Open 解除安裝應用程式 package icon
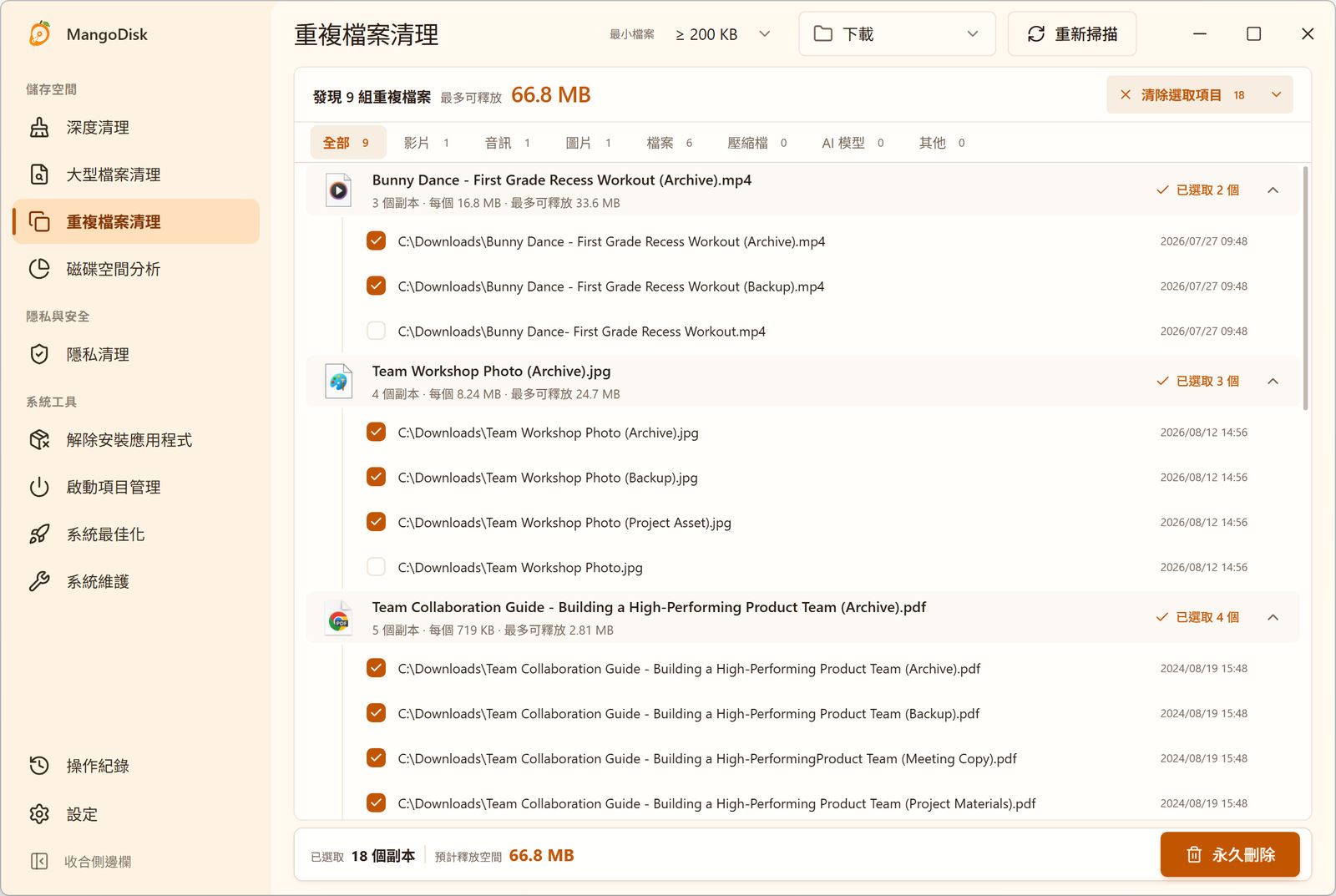The image size is (1336, 896). coord(39,440)
